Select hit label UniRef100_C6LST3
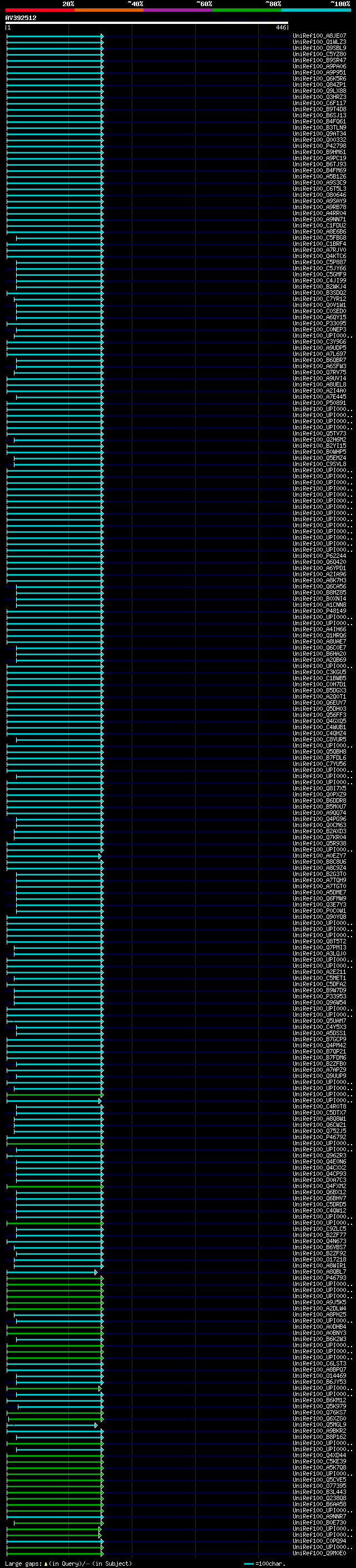 (319, 1363)
